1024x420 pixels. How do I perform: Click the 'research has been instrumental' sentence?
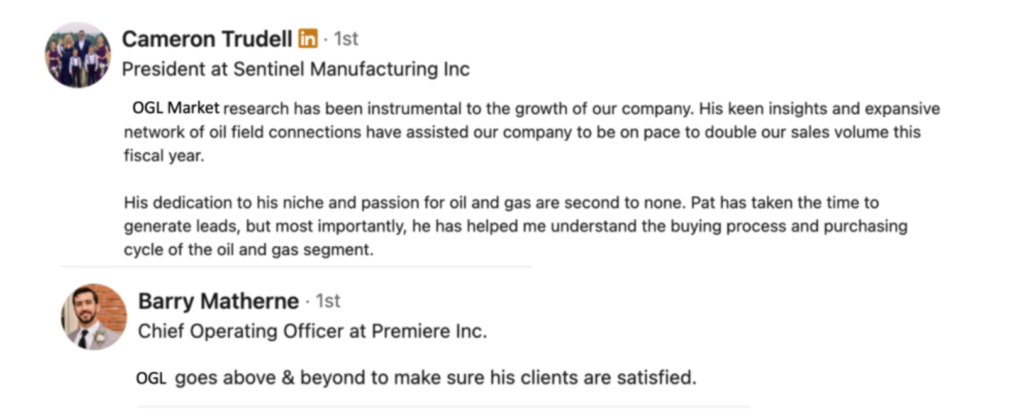[x=581, y=108]
